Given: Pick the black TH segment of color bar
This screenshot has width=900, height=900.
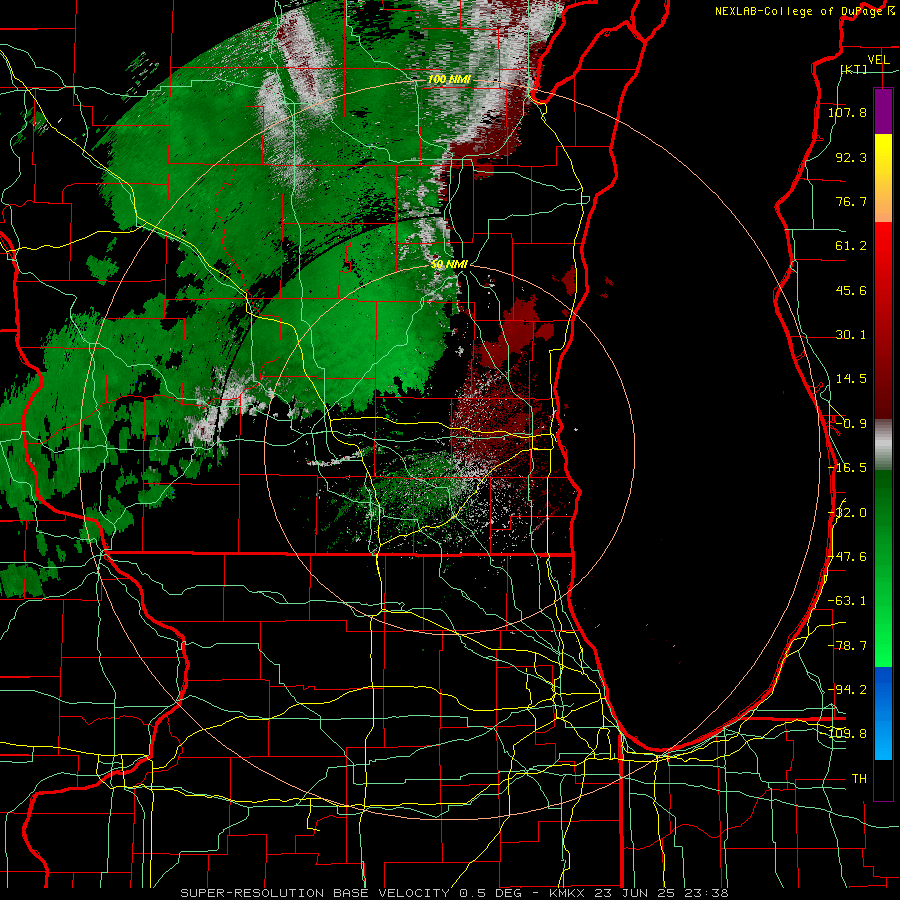Looking at the screenshot, I should coord(883,779).
